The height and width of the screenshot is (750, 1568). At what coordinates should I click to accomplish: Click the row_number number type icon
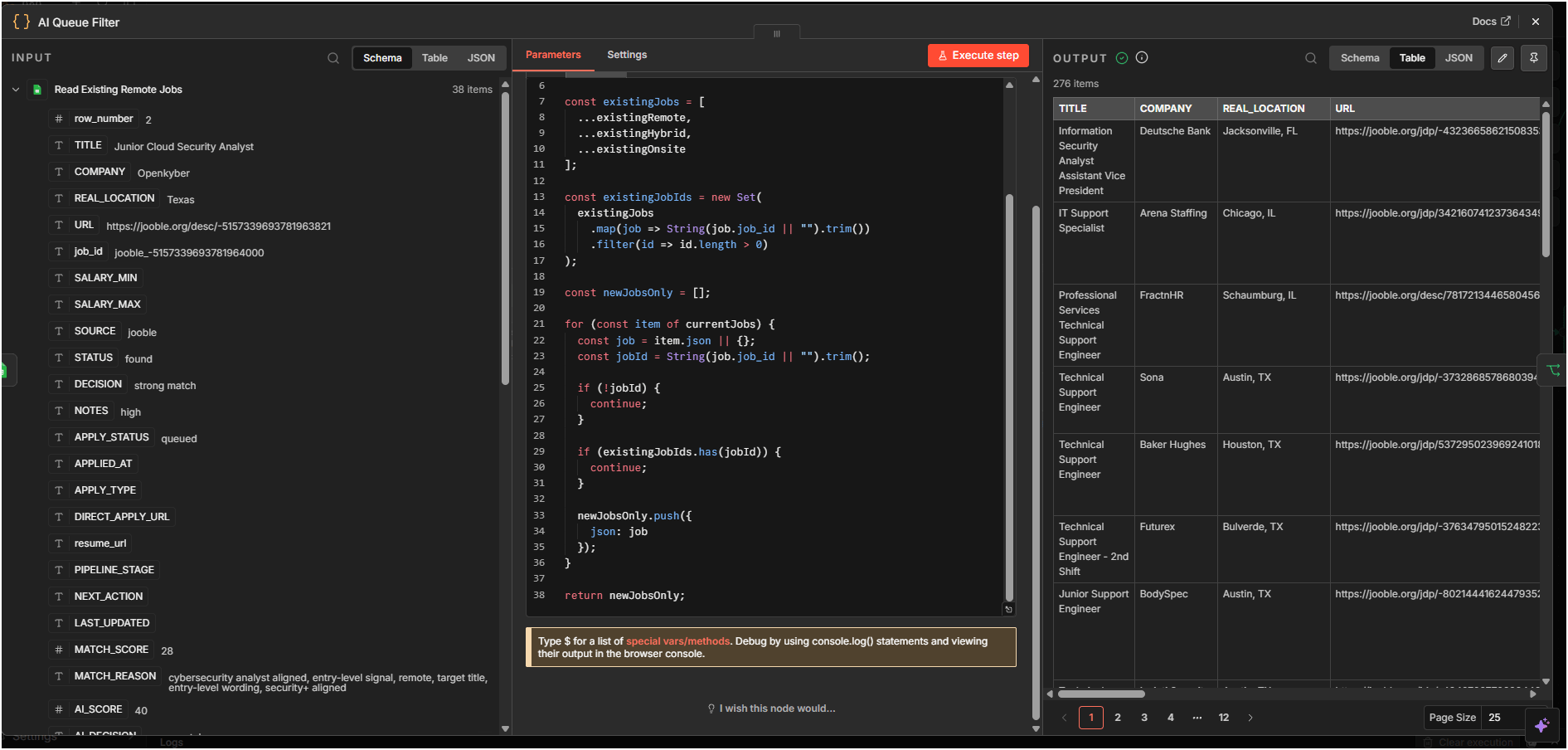click(59, 119)
